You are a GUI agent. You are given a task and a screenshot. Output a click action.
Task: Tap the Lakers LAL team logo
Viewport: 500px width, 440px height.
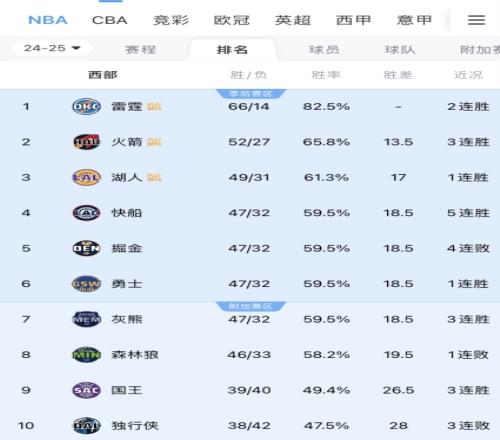coord(86,177)
